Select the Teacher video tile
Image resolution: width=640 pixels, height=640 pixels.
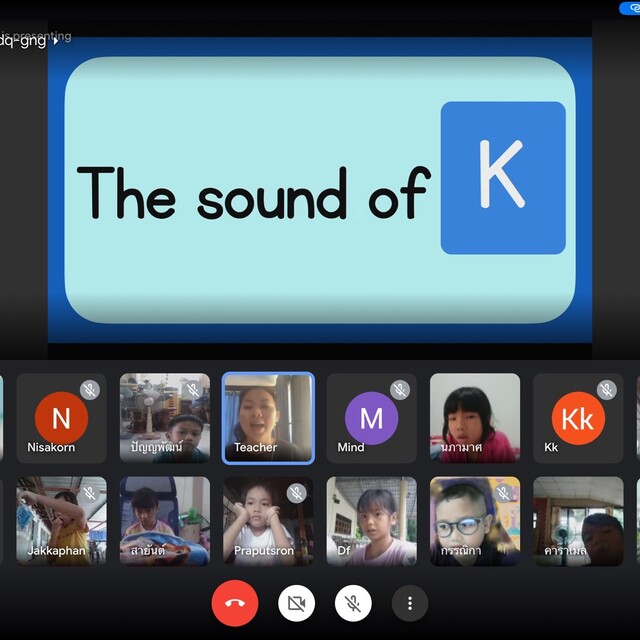pos(268,418)
